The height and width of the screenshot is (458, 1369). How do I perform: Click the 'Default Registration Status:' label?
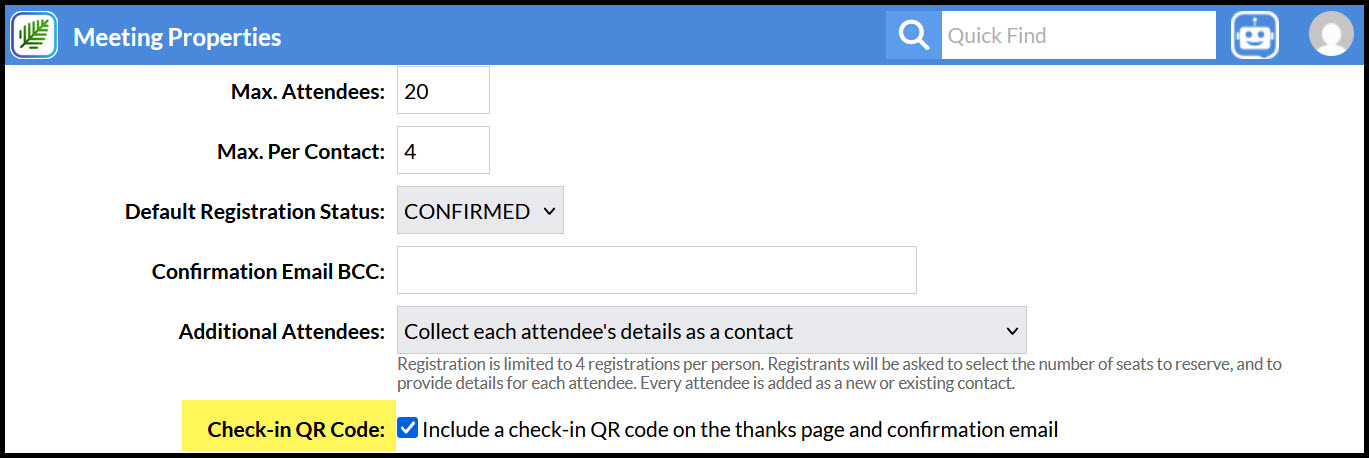(255, 212)
